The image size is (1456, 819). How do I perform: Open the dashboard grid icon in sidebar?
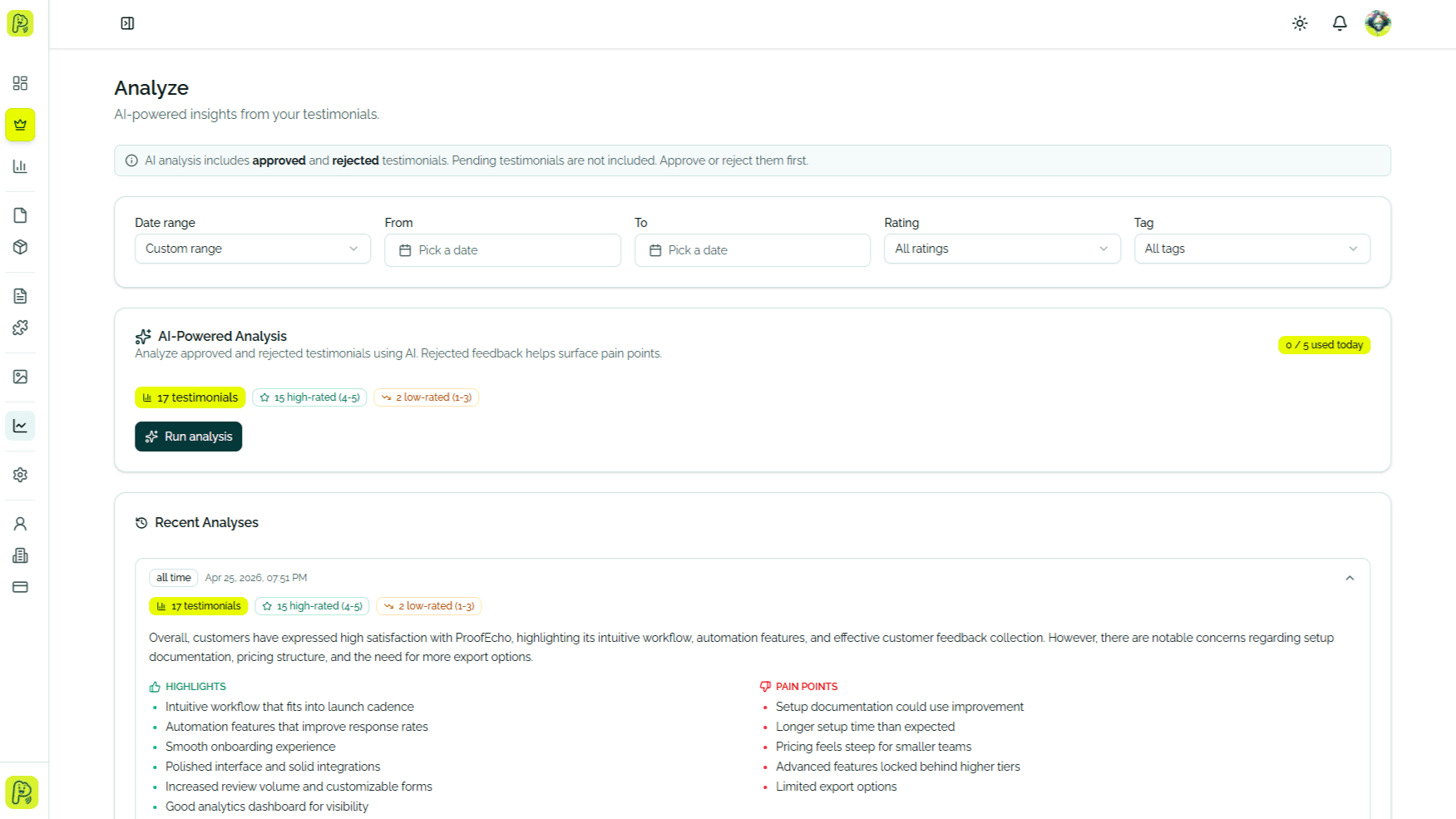tap(20, 83)
